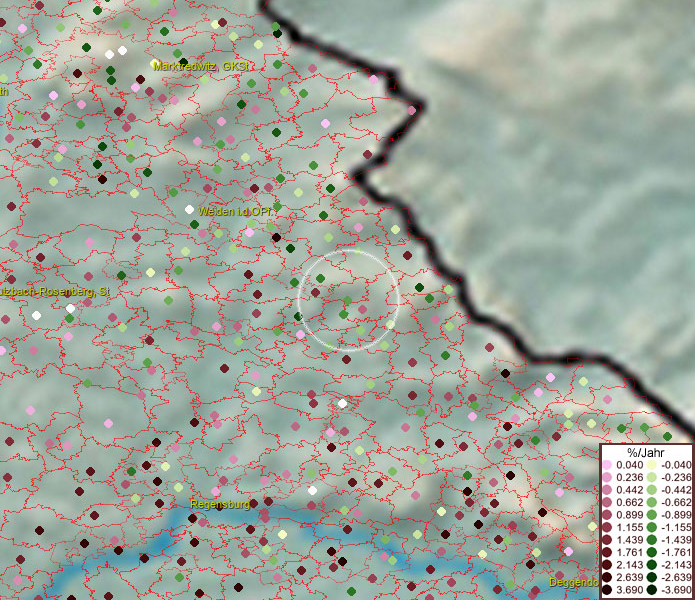The width and height of the screenshot is (695, 600).
Task: Click the 2.143 value in the legend
Action: (630, 566)
